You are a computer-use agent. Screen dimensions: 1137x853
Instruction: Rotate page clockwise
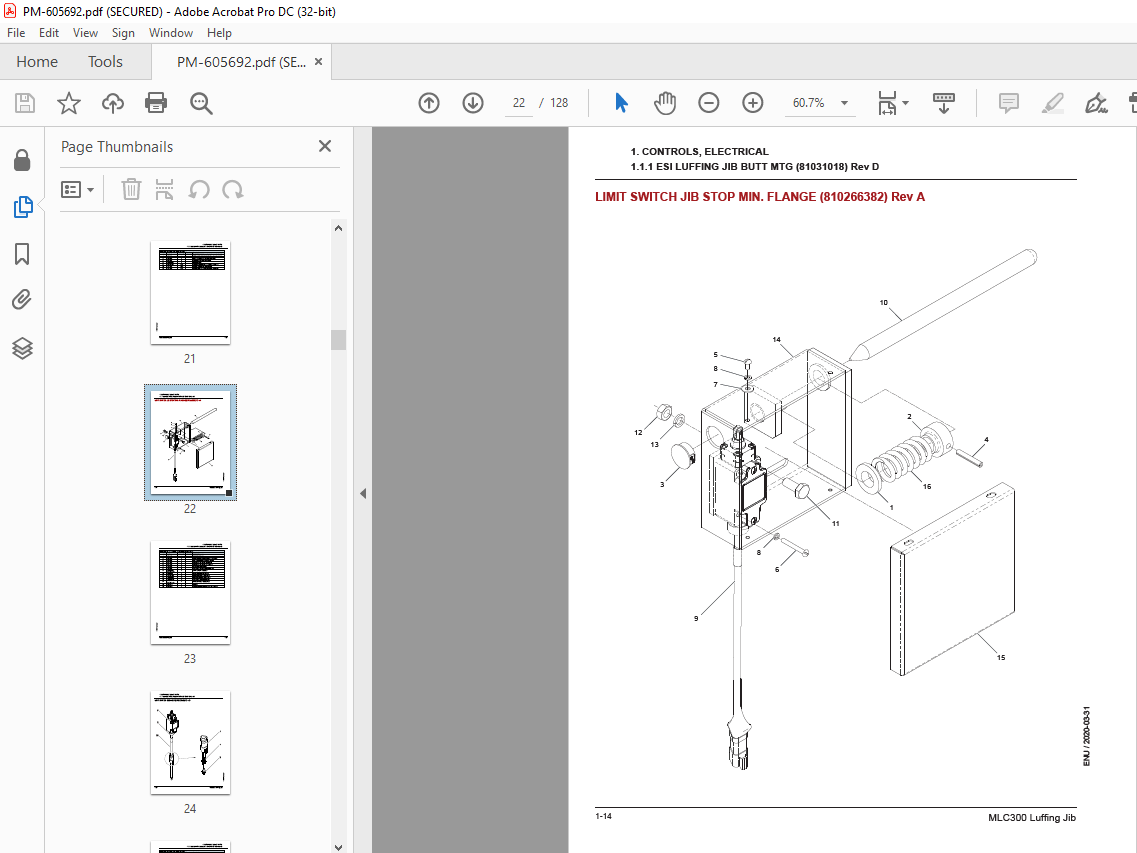tap(233, 189)
